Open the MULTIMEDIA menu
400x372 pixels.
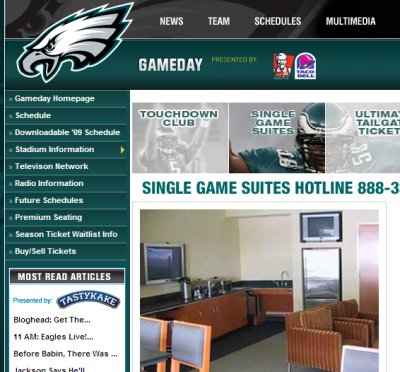[x=351, y=21]
